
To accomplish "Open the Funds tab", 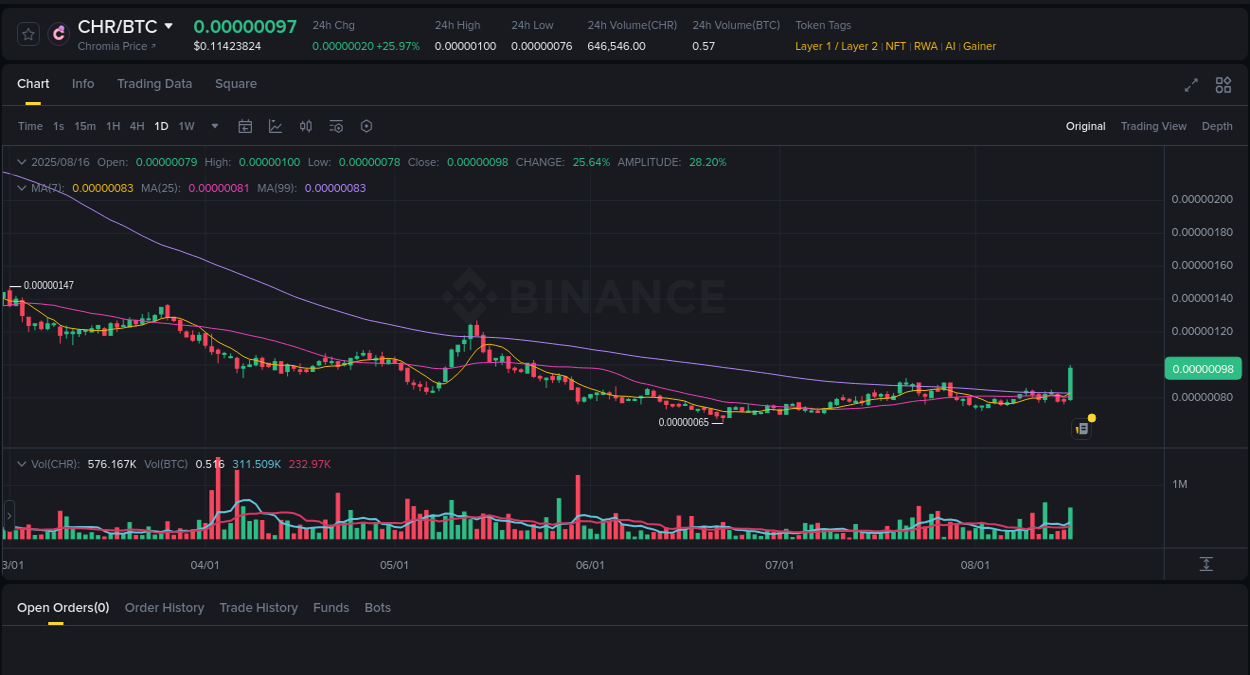I will [x=331, y=608].
